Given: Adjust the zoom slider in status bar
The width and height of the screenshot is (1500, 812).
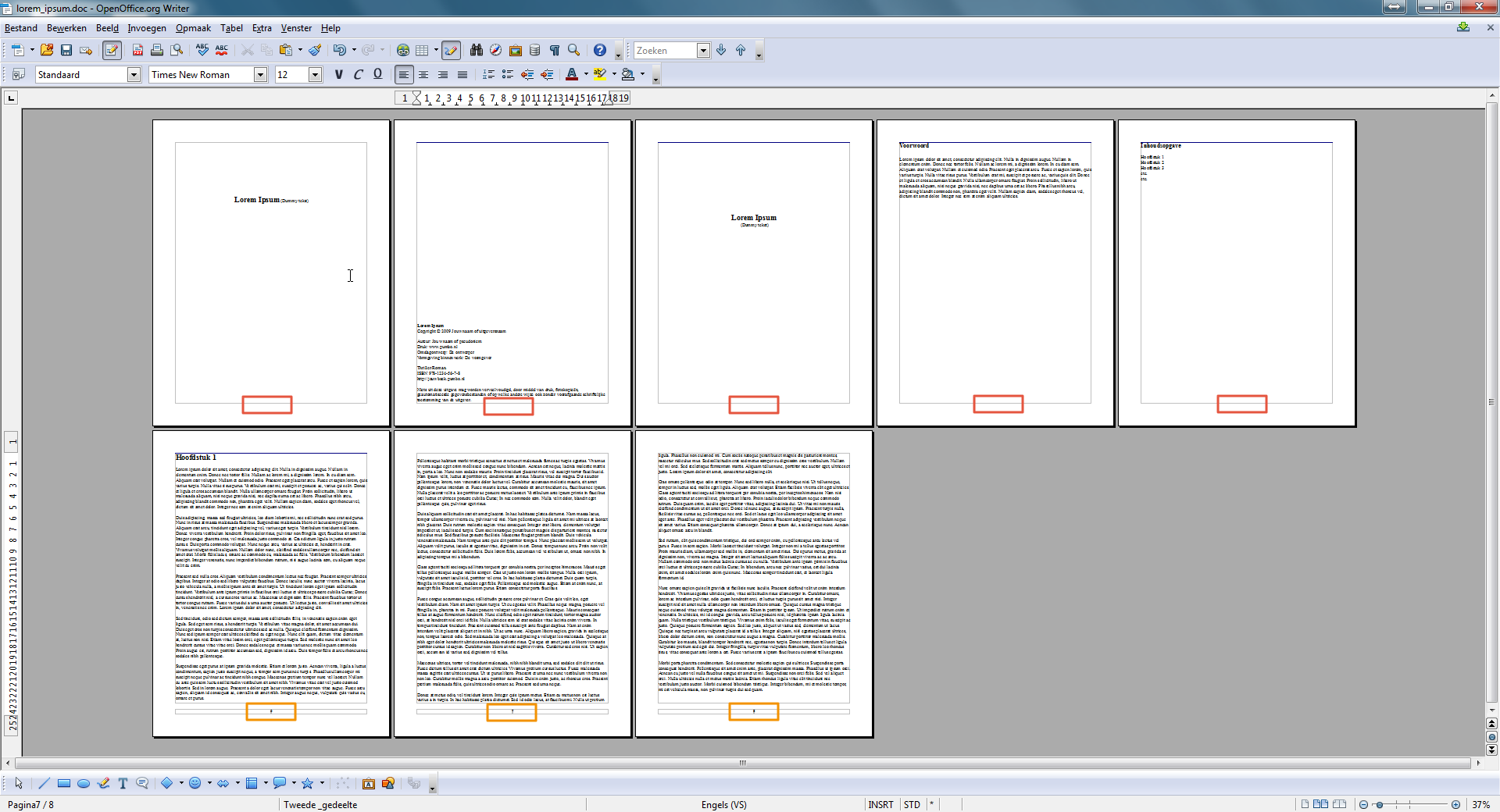Looking at the screenshot, I should point(1409,804).
